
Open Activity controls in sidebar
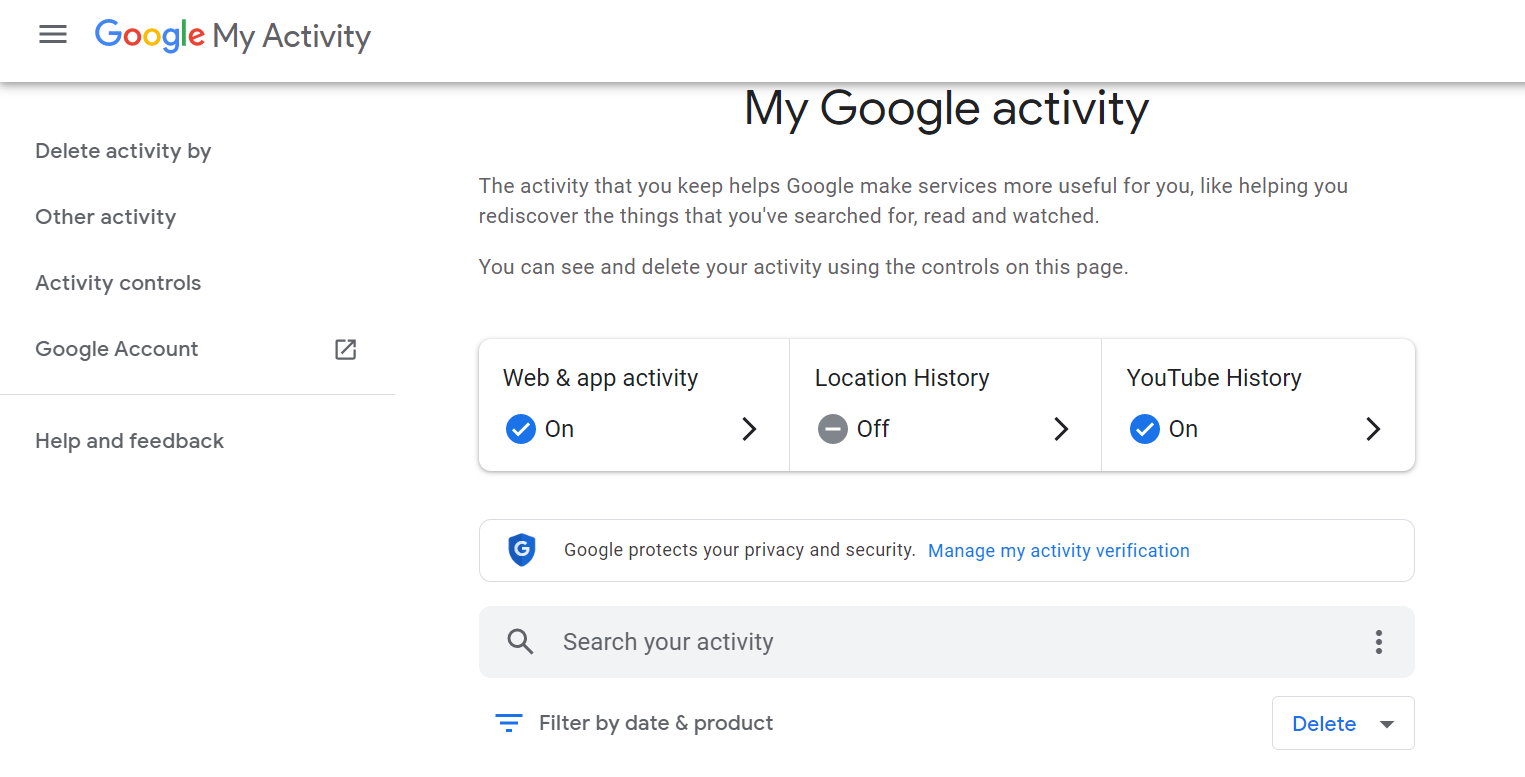point(118,283)
